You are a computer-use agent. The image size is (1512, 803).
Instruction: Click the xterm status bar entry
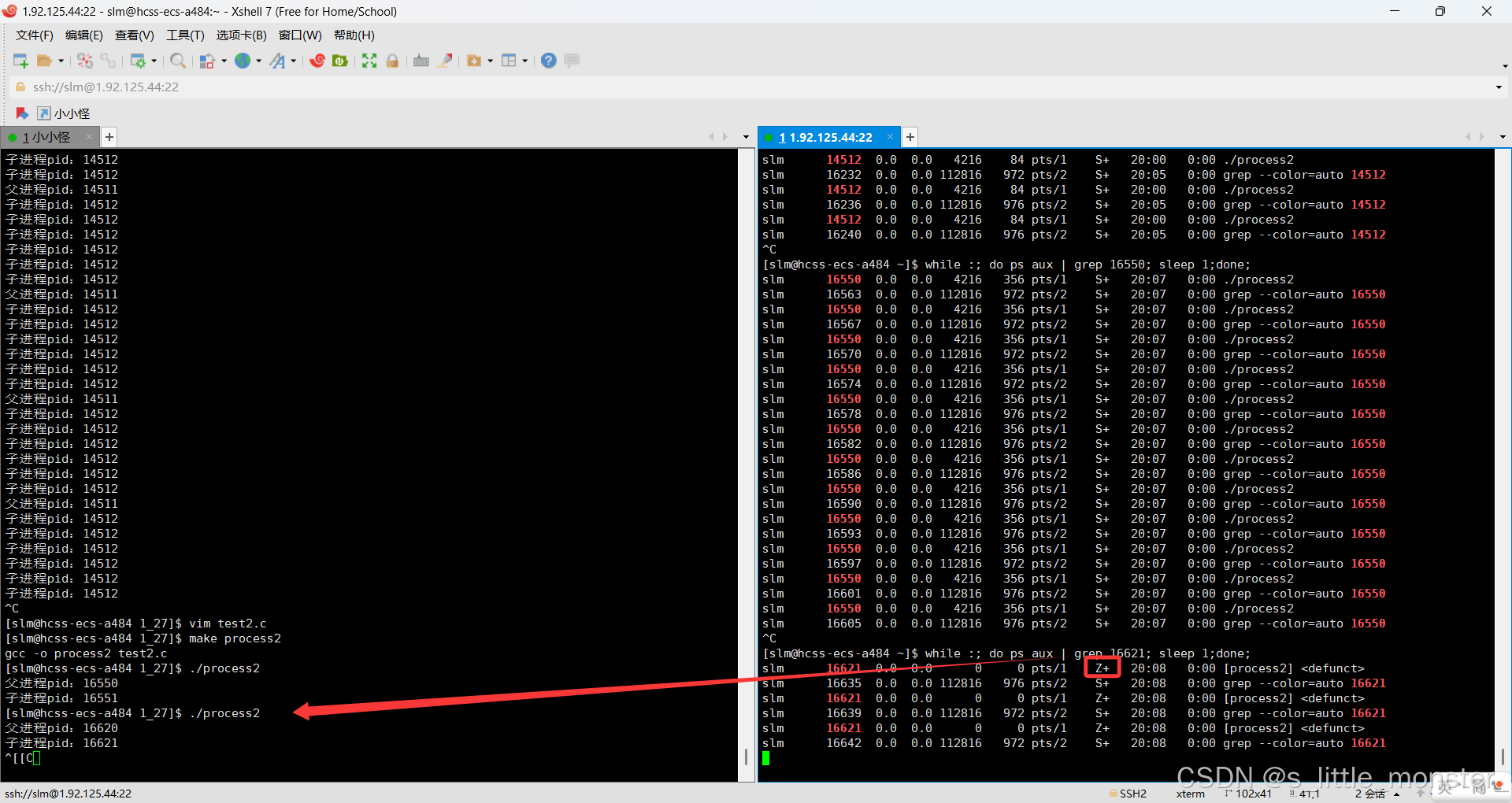1190,794
